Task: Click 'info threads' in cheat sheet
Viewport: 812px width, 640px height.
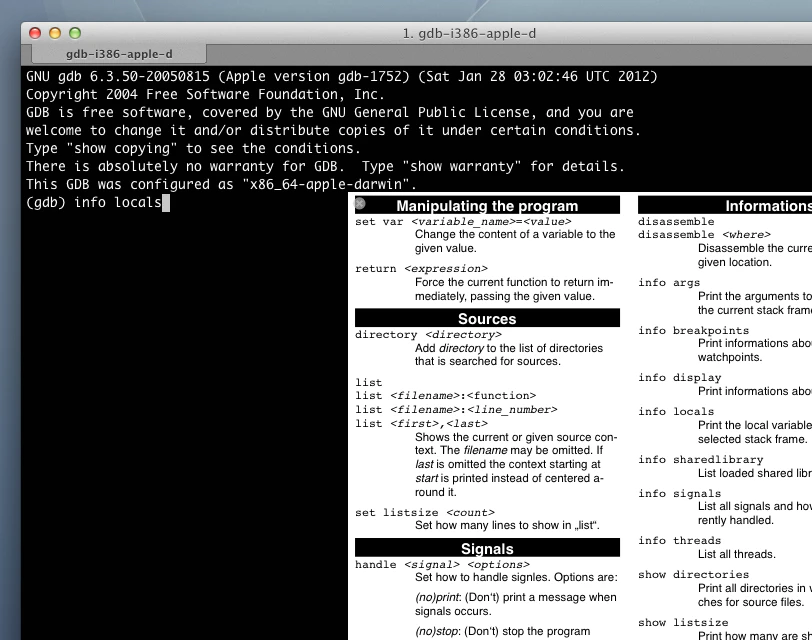Action: click(x=679, y=541)
